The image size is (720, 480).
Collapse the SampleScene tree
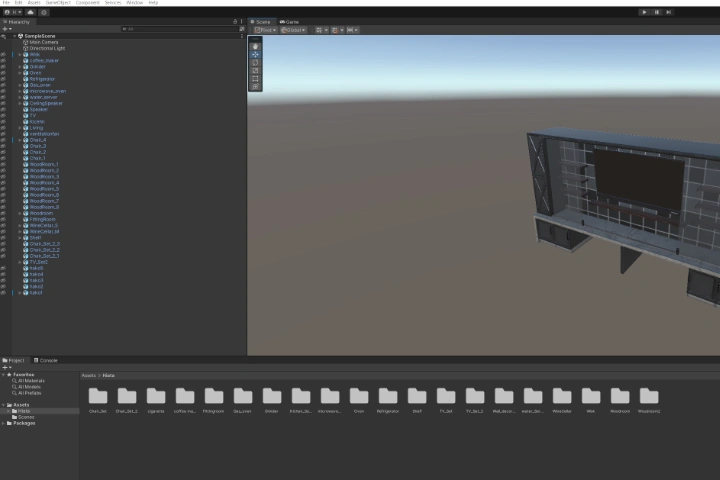15,36
